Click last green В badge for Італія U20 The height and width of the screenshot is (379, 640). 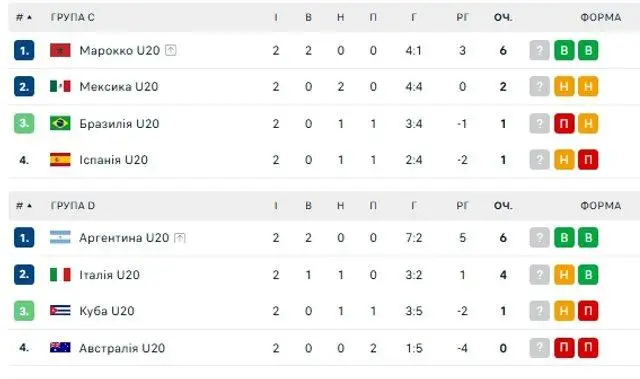(588, 275)
